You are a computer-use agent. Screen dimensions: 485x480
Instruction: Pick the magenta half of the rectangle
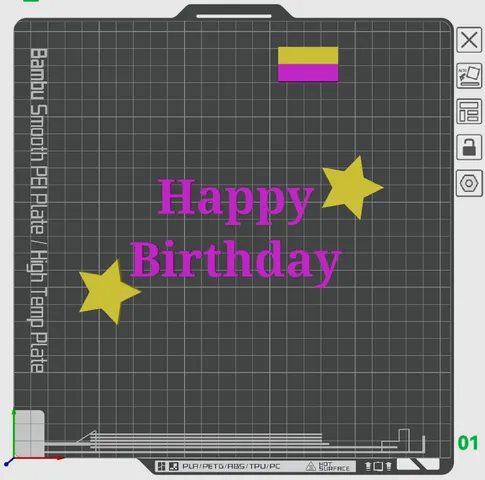(308, 73)
